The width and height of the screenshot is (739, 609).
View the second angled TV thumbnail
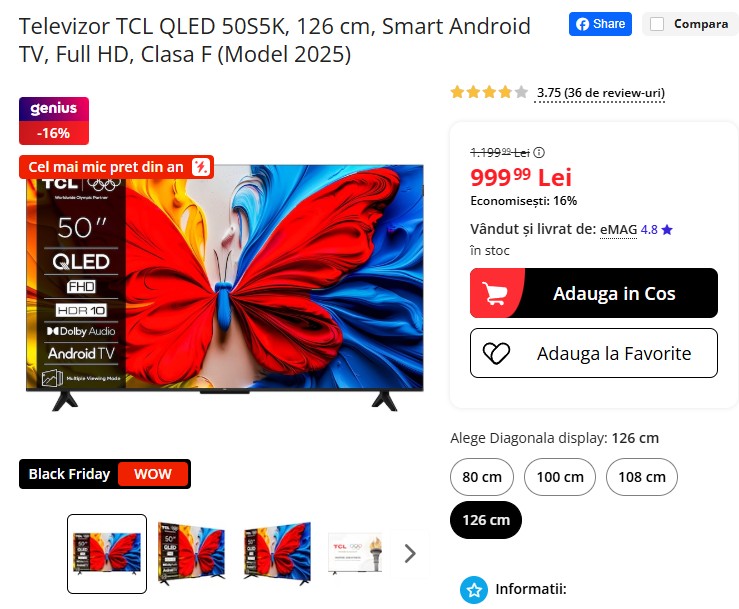pos(278,553)
